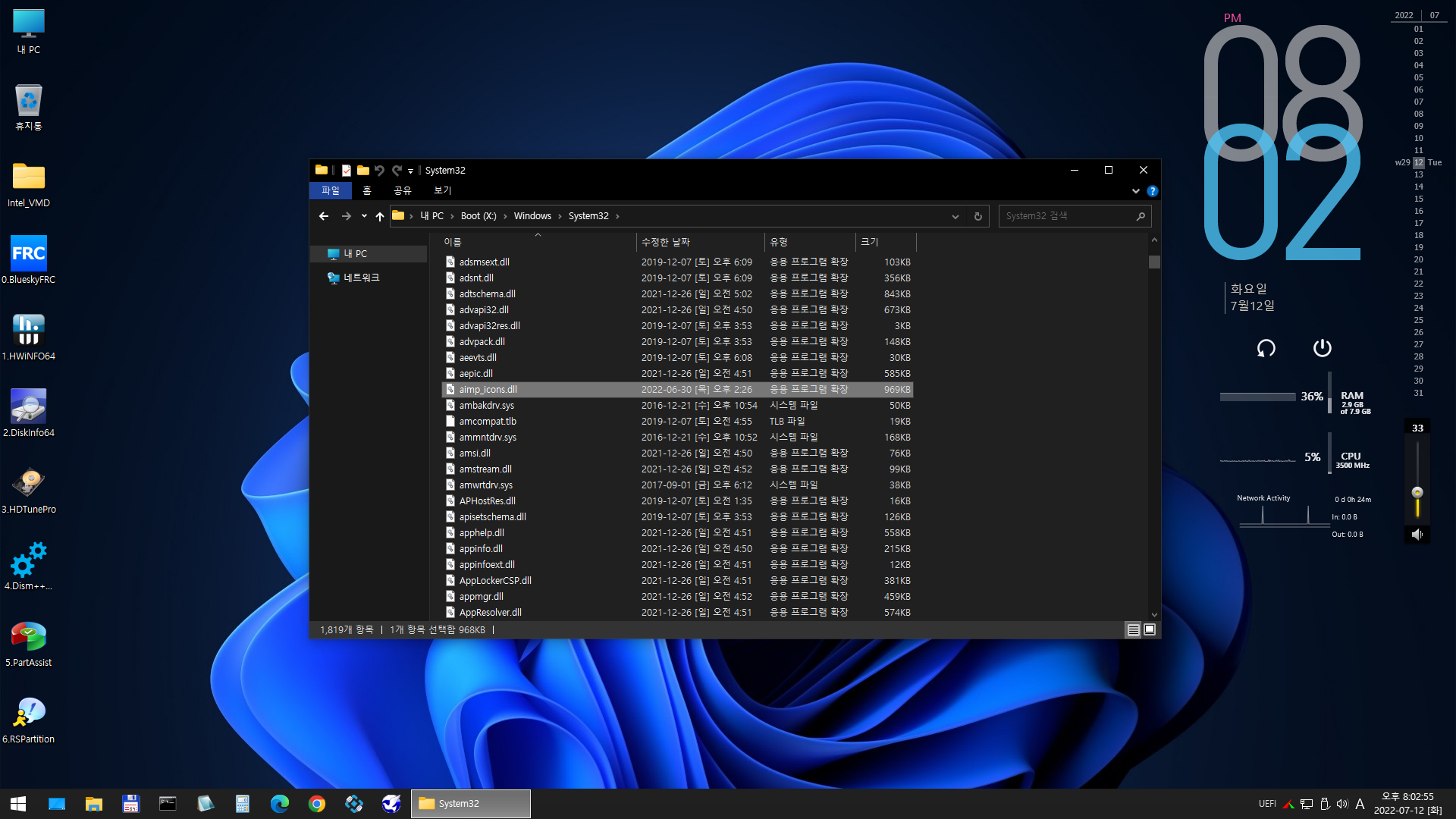Open the recent locations dropdown arrow
The image size is (1456, 819).
[x=364, y=216]
